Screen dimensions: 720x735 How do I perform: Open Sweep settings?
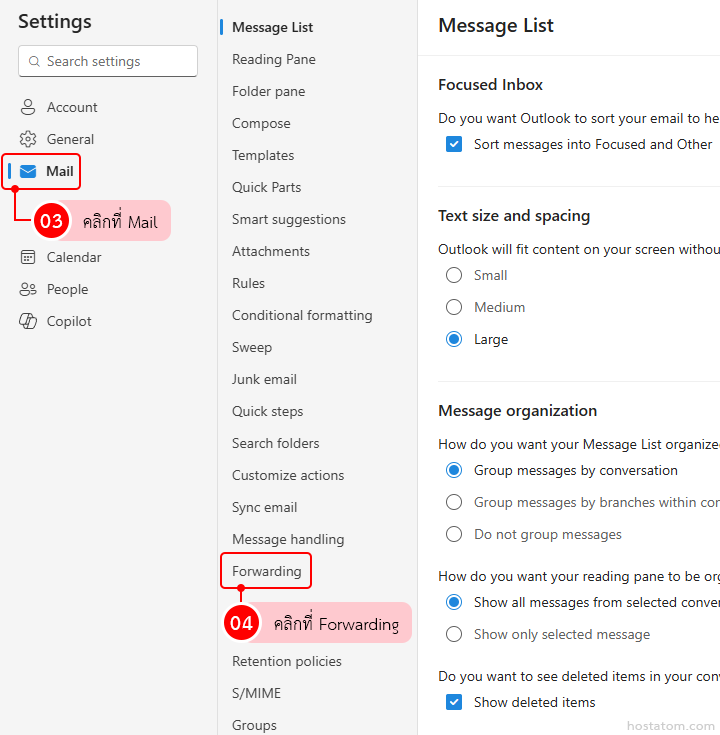252,347
